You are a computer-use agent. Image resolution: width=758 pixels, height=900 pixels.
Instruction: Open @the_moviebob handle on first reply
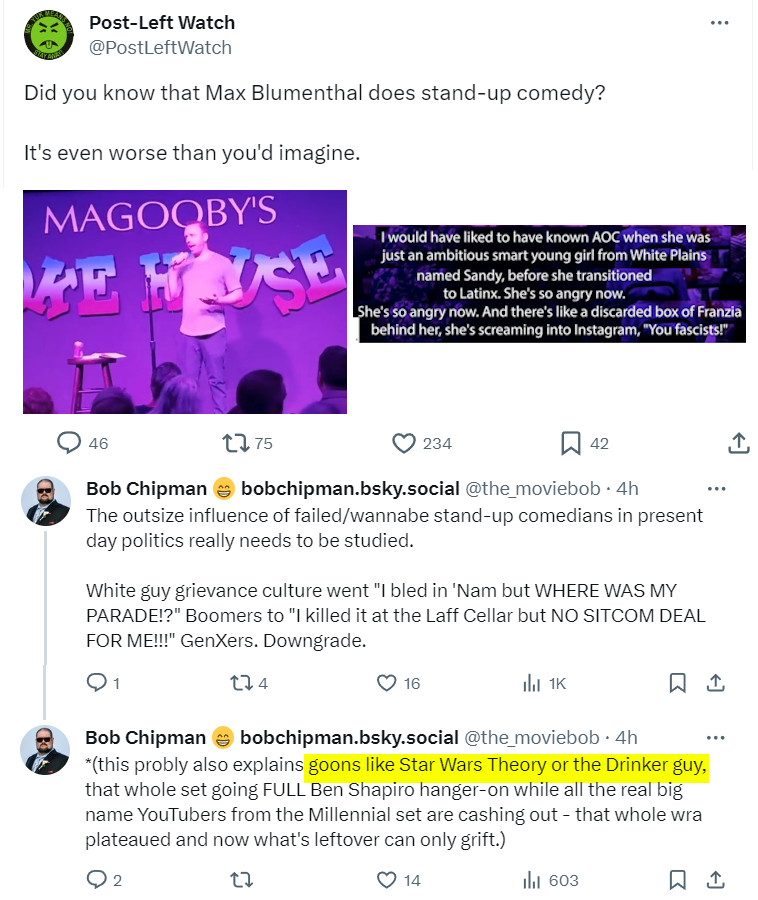(532, 488)
